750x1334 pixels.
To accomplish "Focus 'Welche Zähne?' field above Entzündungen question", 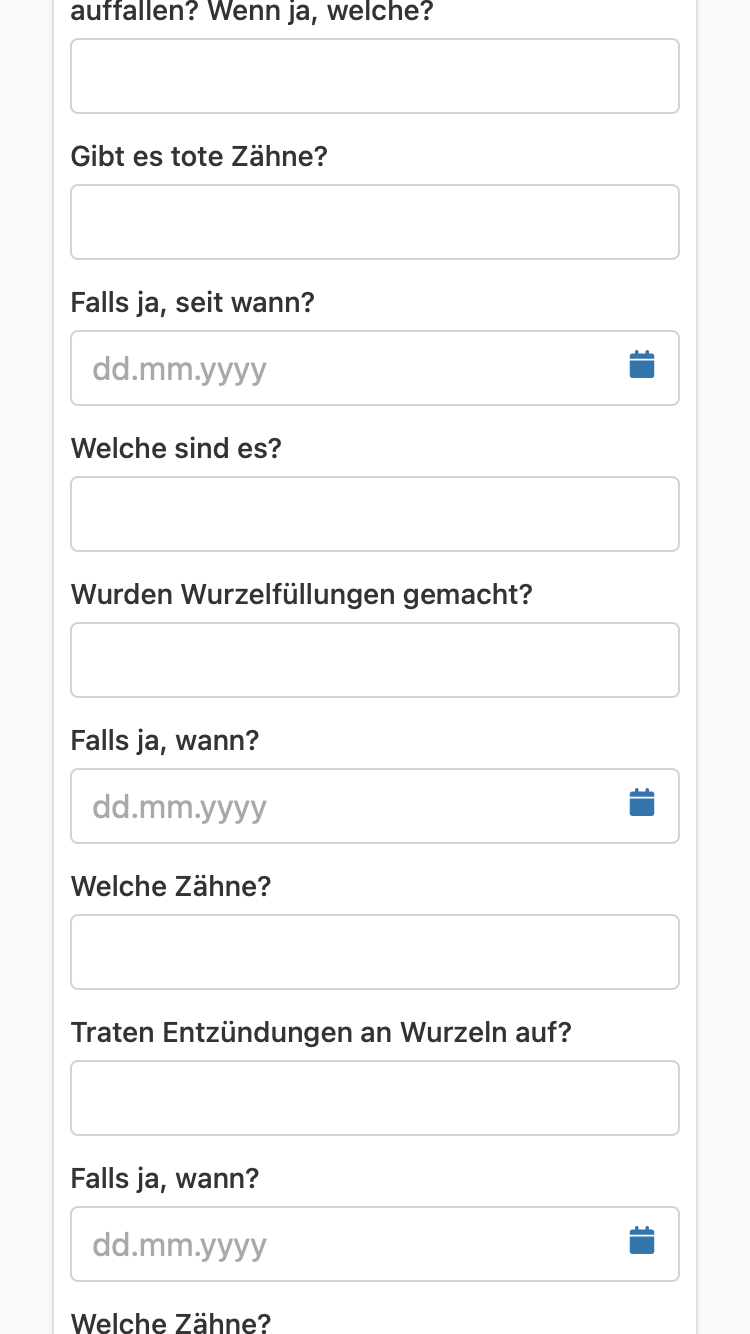I will pos(375,952).
